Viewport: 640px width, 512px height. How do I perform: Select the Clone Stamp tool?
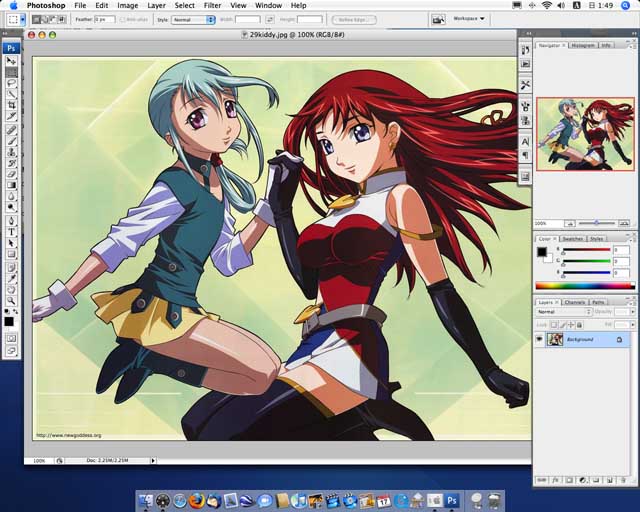click(x=11, y=152)
